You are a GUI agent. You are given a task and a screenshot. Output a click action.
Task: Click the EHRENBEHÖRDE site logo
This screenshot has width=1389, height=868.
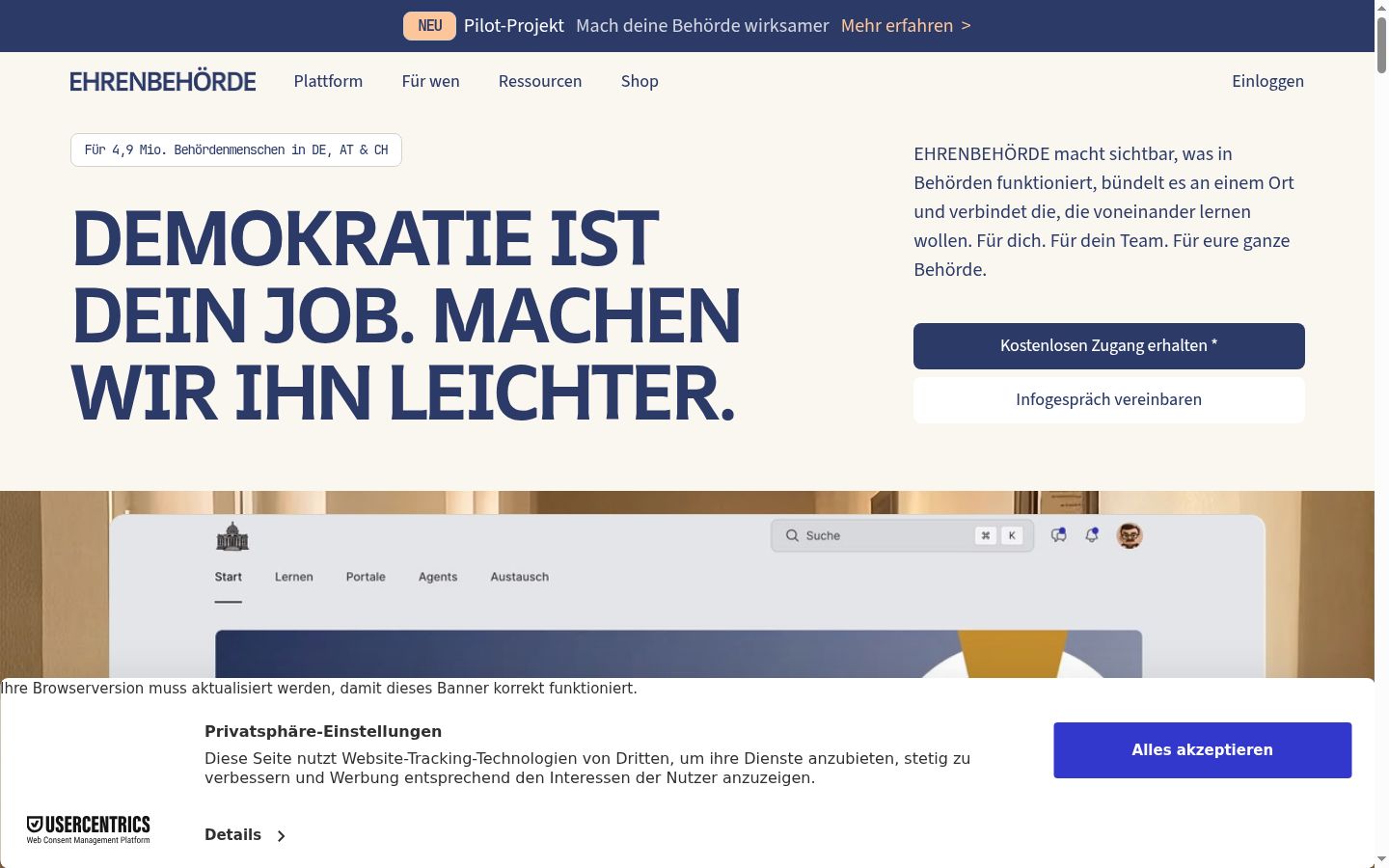pos(163,81)
